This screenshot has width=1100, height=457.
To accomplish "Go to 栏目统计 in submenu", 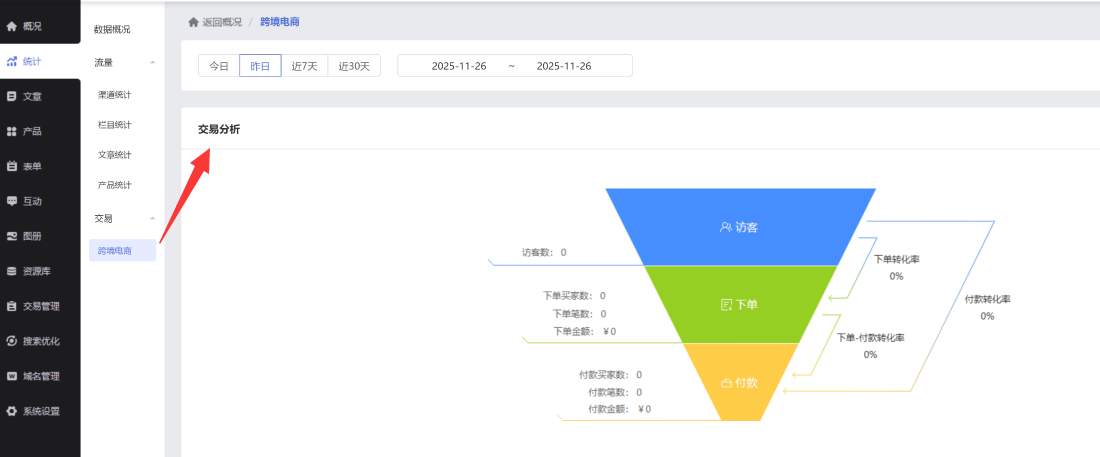I will [115, 125].
